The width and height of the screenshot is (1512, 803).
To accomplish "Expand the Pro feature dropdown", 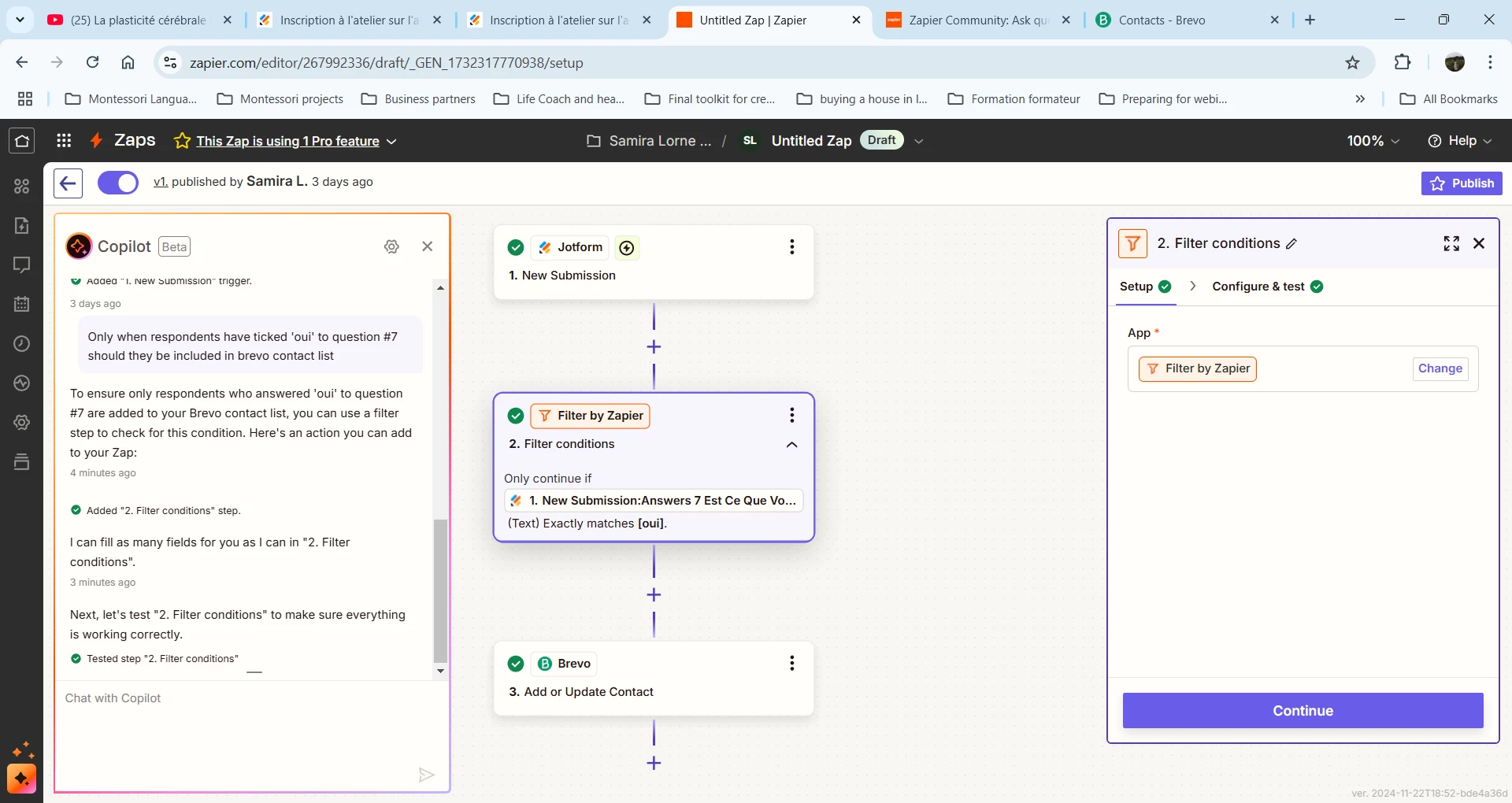I will point(391,142).
